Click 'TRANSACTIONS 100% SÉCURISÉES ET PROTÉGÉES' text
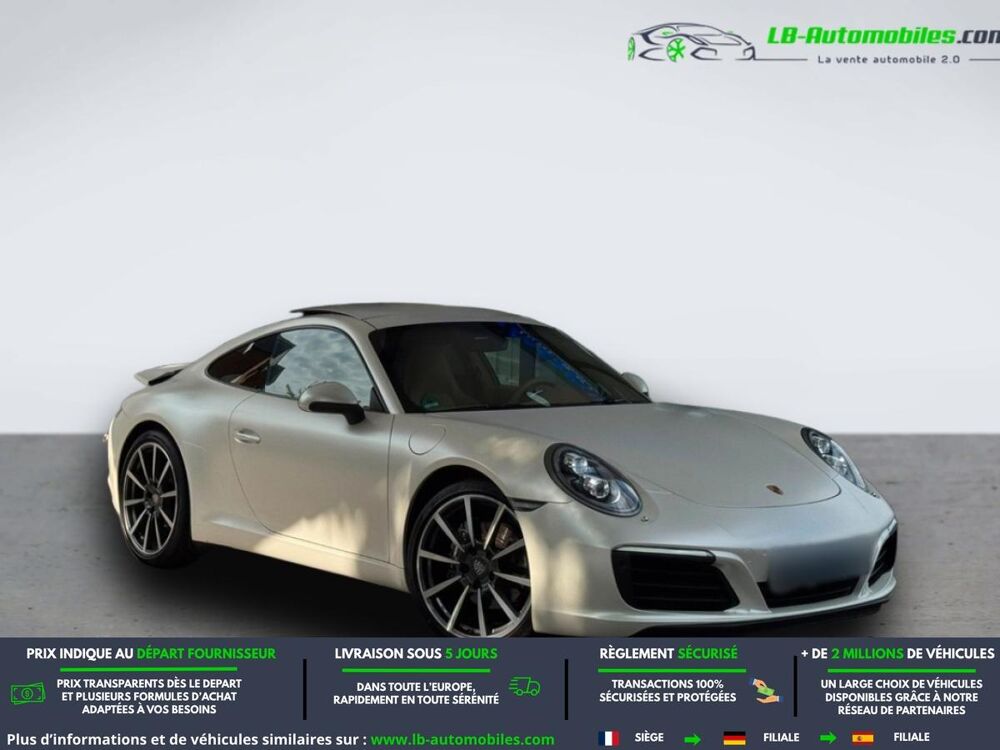 click(668, 691)
